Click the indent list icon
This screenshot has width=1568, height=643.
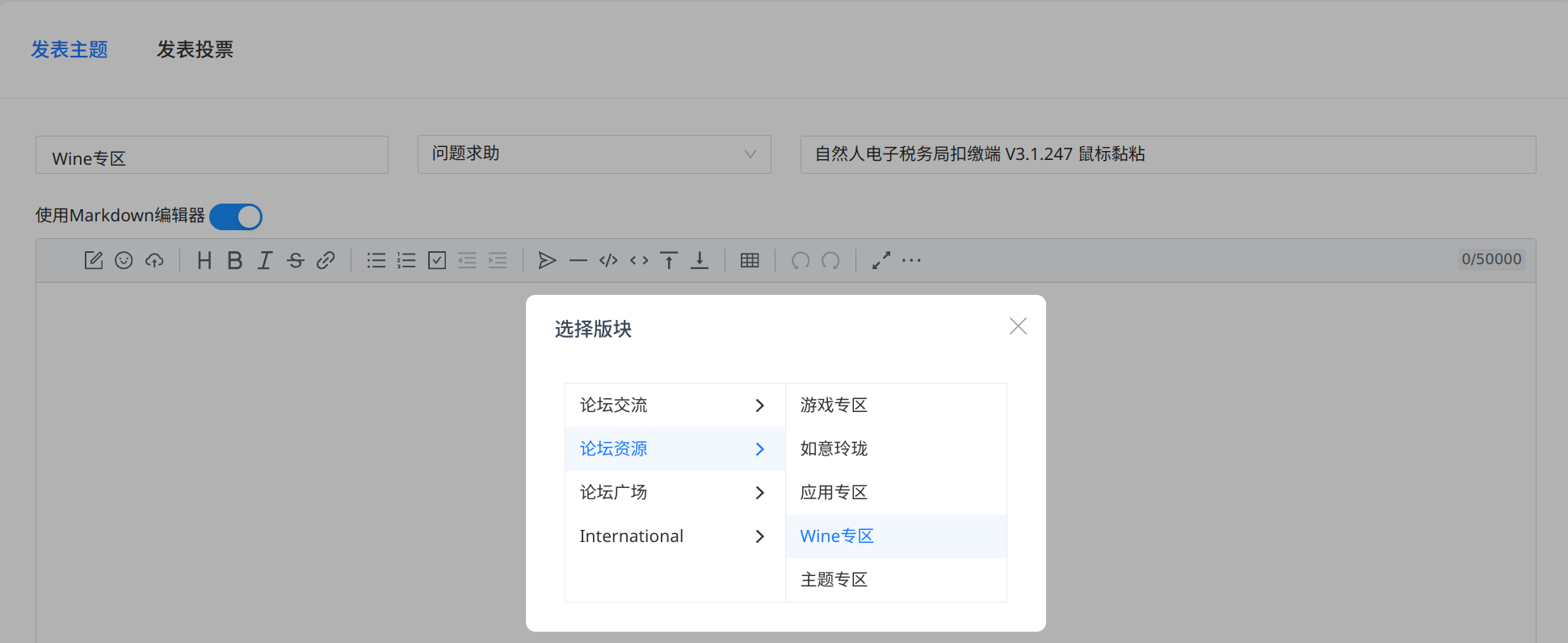pos(498,260)
